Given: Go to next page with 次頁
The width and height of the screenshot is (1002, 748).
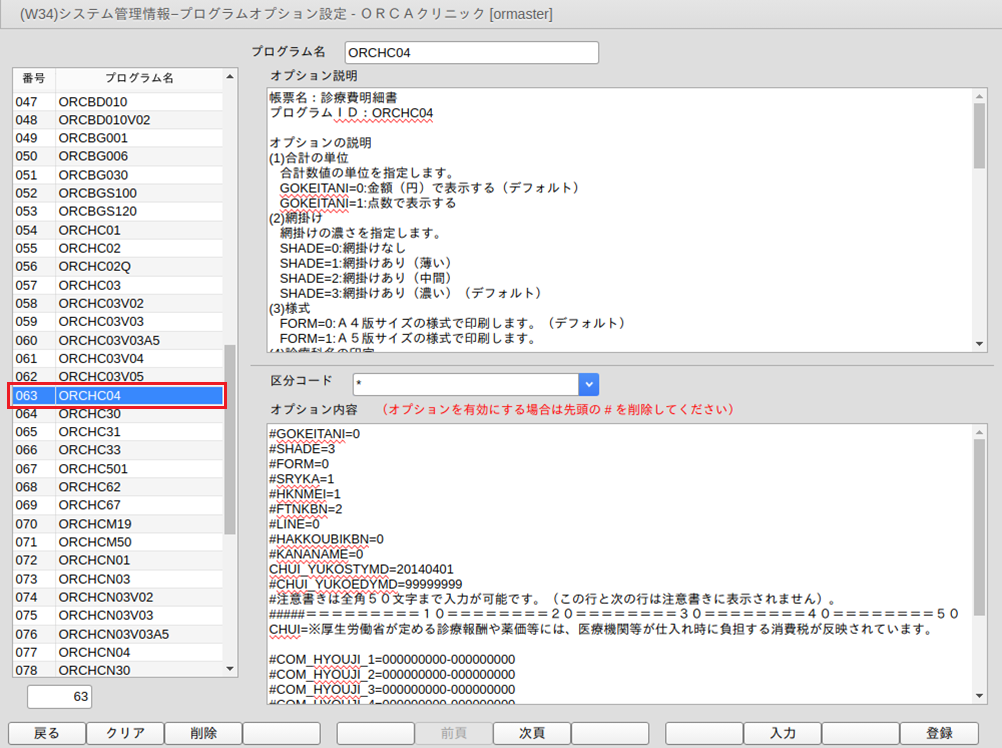Looking at the screenshot, I should [x=531, y=733].
